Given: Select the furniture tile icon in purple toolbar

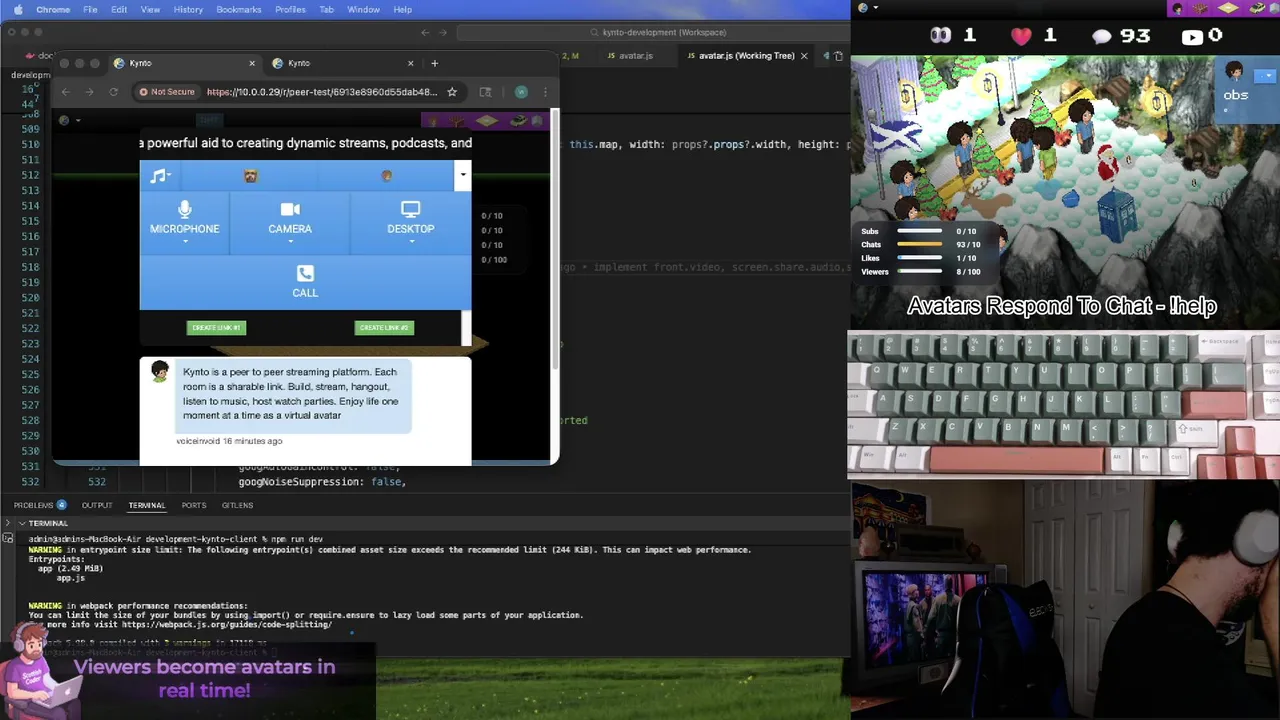Looking at the screenshot, I should pyautogui.click(x=486, y=121).
